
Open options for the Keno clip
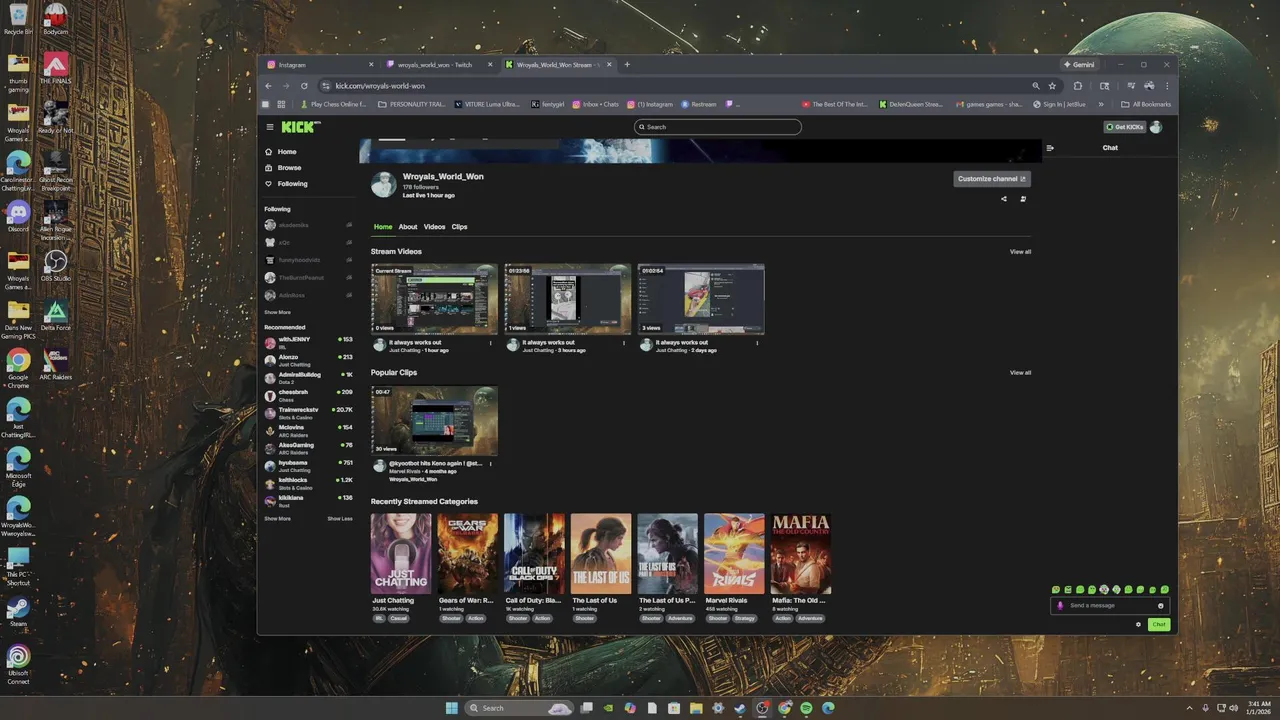[491, 464]
